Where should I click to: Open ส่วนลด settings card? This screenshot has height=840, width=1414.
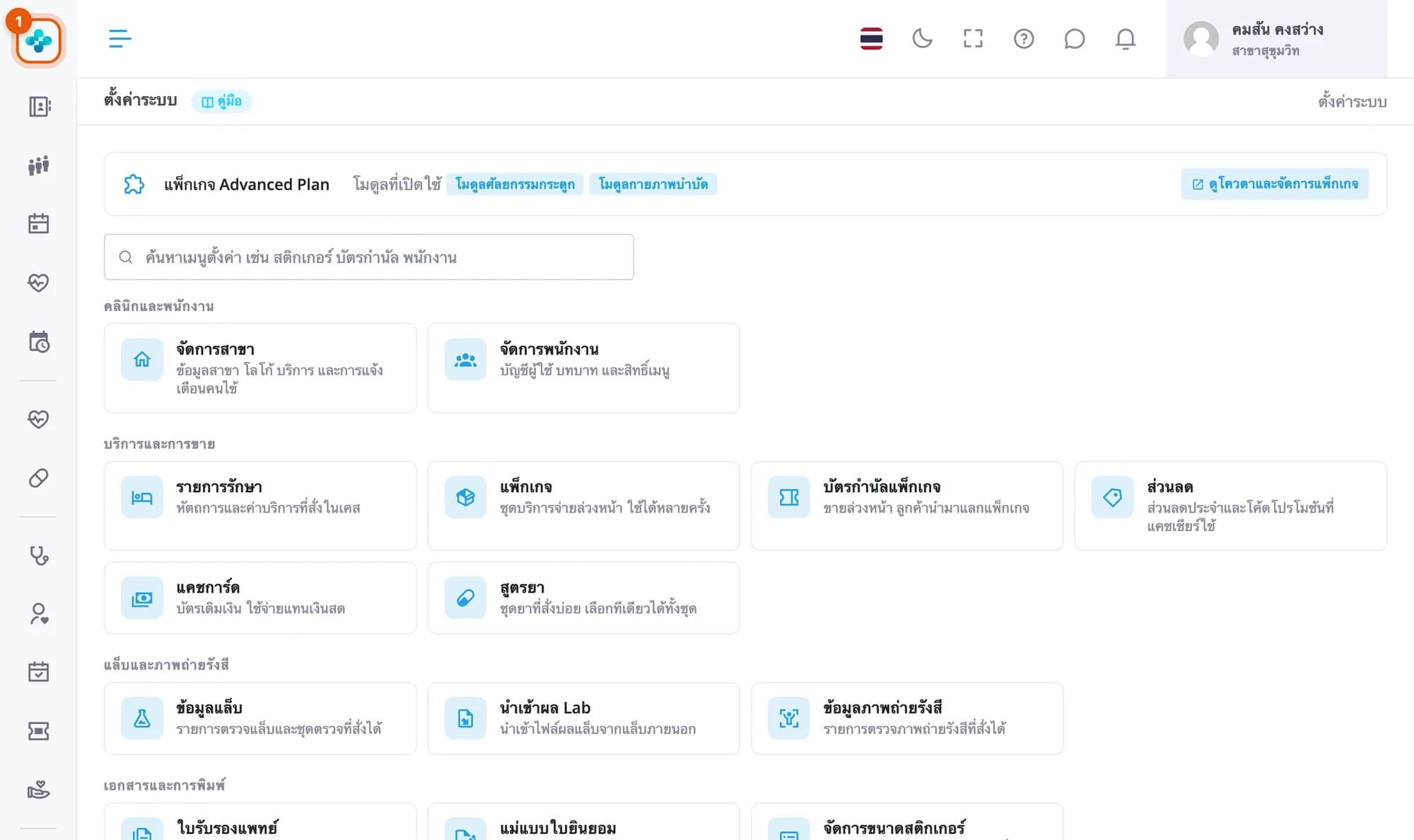click(1230, 506)
